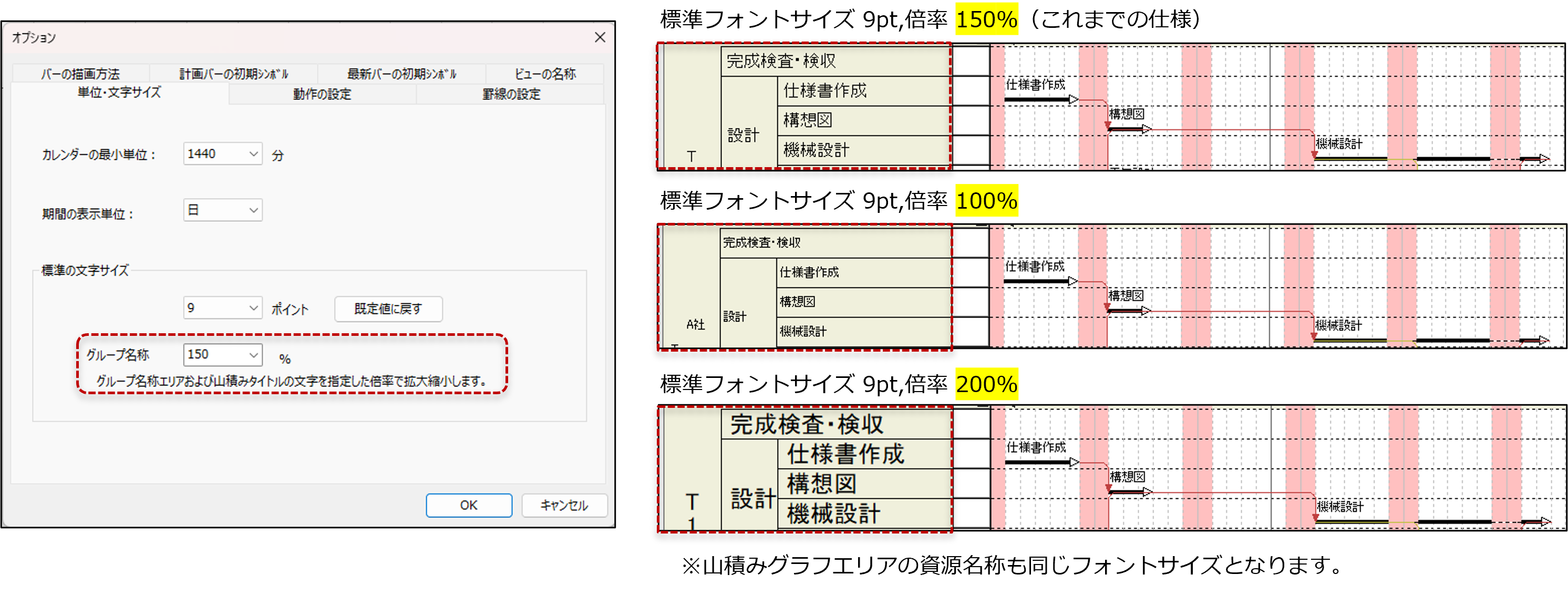Expand font size dropdown showing 9 points
This screenshot has width=1568, height=595.
pyautogui.click(x=253, y=308)
